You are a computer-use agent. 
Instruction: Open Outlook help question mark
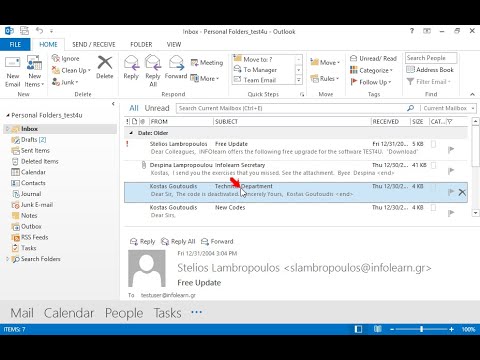pos(412,31)
